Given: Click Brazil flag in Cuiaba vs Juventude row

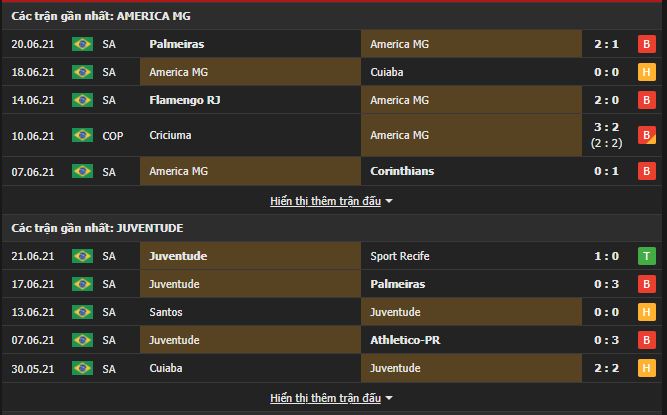Looking at the screenshot, I should click(x=82, y=368).
